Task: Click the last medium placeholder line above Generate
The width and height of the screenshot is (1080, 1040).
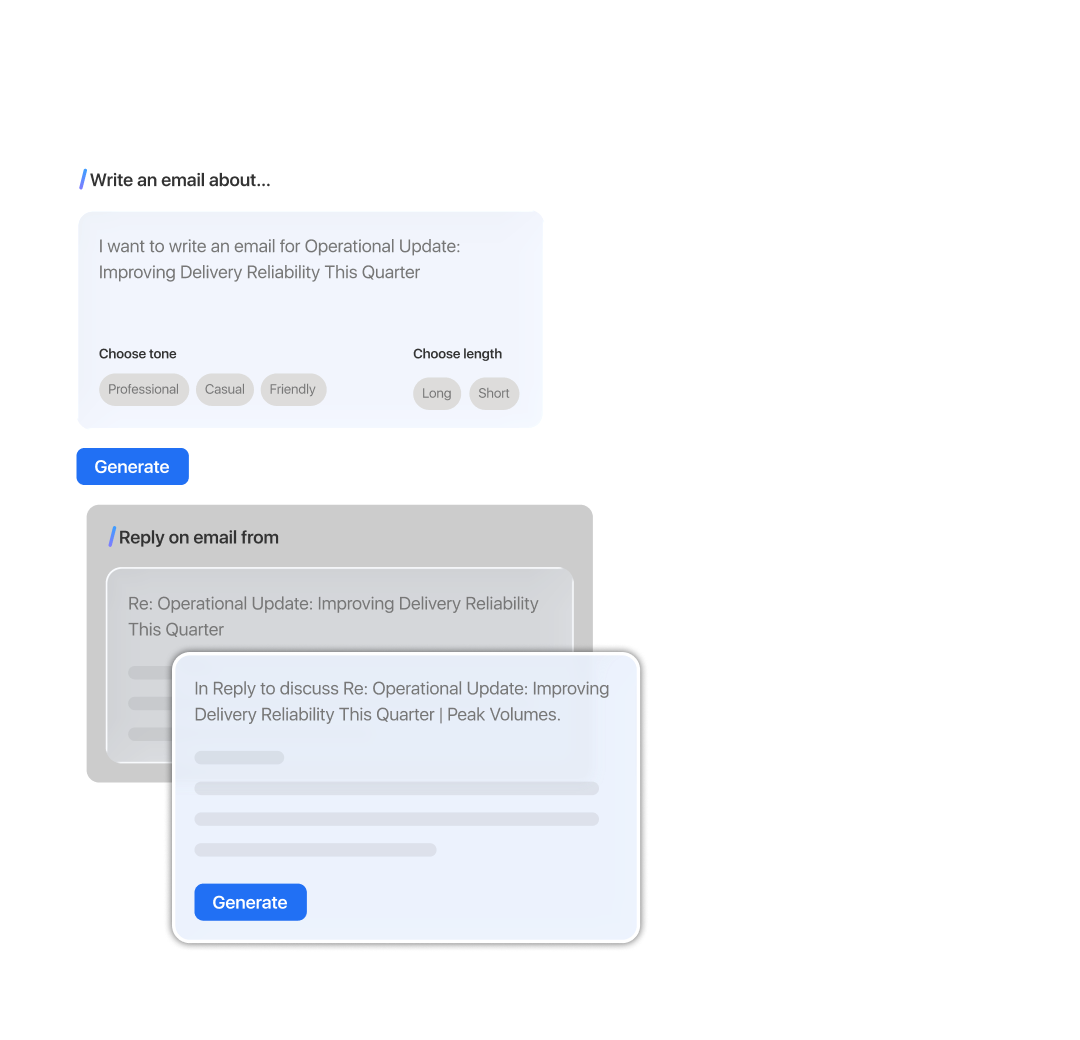Action: (315, 850)
